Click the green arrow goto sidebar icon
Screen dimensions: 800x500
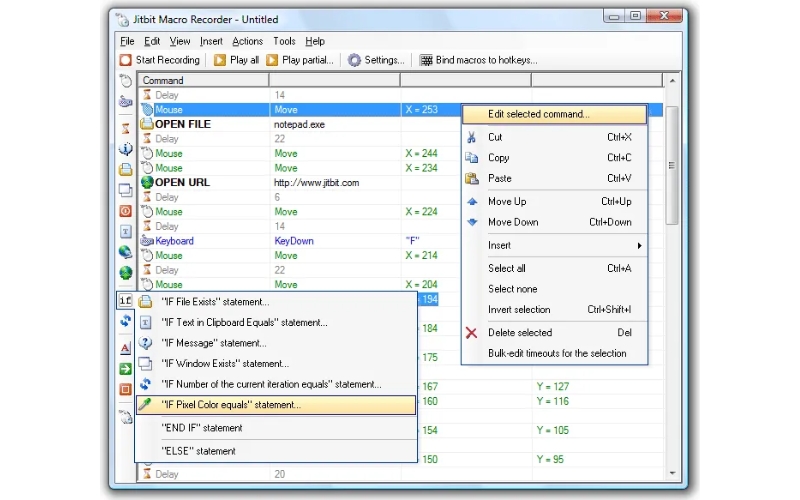(126, 369)
